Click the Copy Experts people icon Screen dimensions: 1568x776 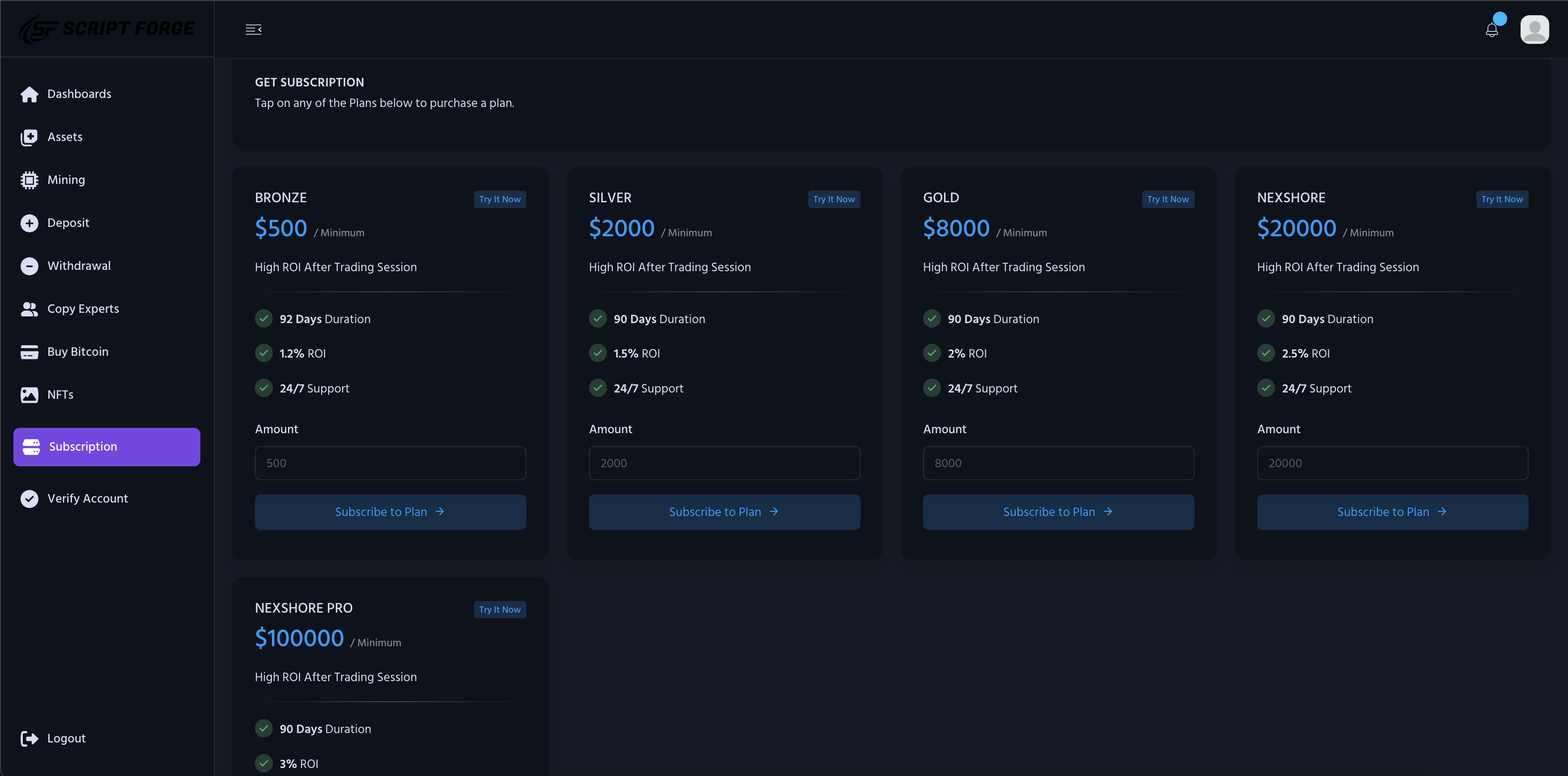pos(29,309)
